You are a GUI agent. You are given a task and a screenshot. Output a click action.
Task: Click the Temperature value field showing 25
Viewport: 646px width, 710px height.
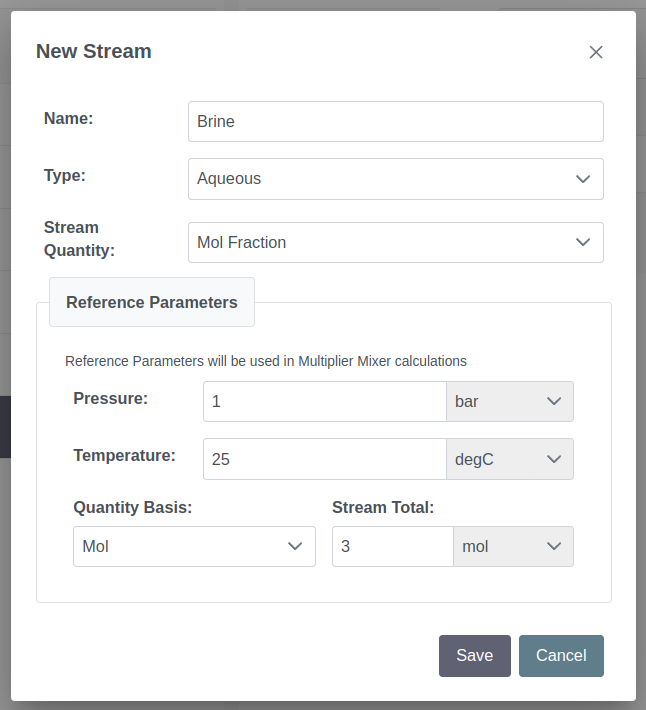pyautogui.click(x=325, y=459)
